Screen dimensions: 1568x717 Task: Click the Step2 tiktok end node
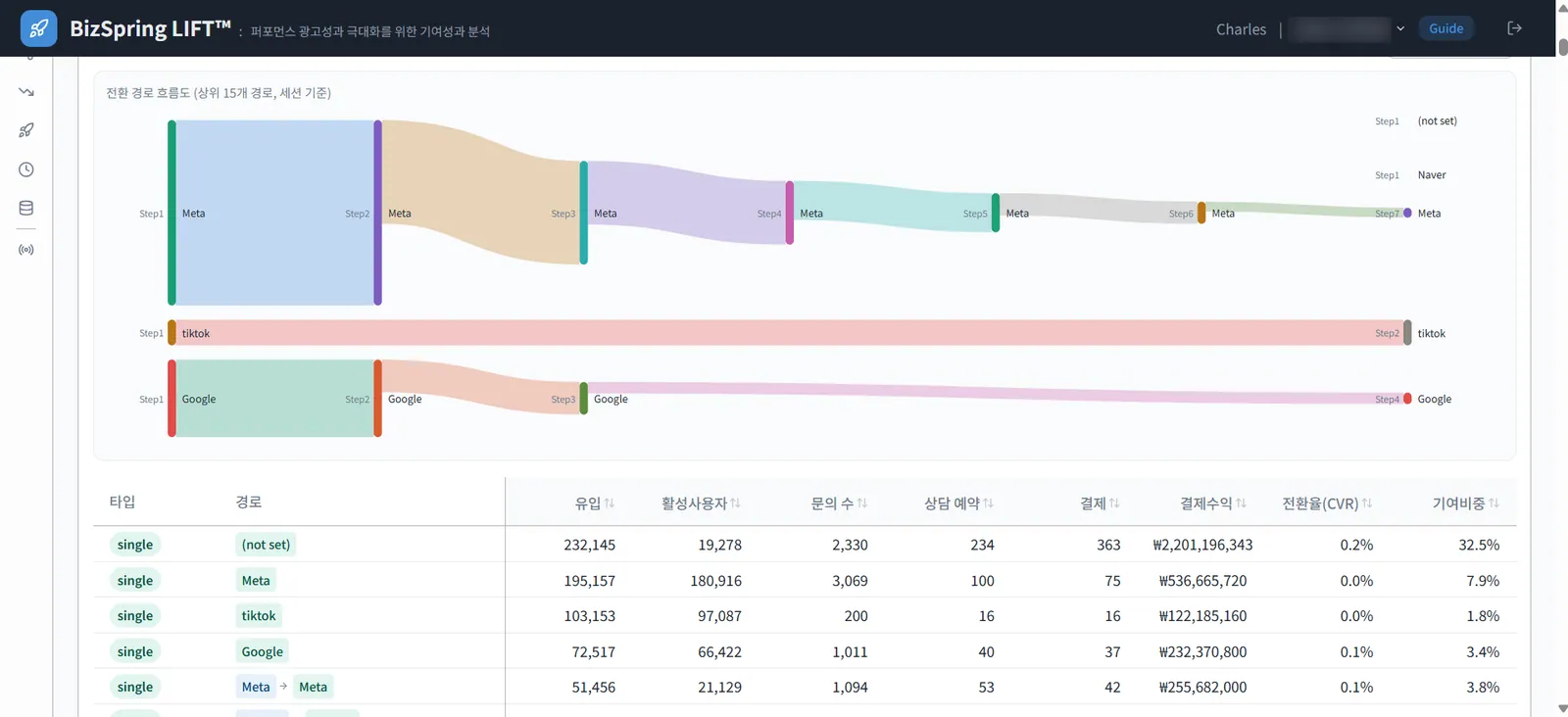point(1407,333)
